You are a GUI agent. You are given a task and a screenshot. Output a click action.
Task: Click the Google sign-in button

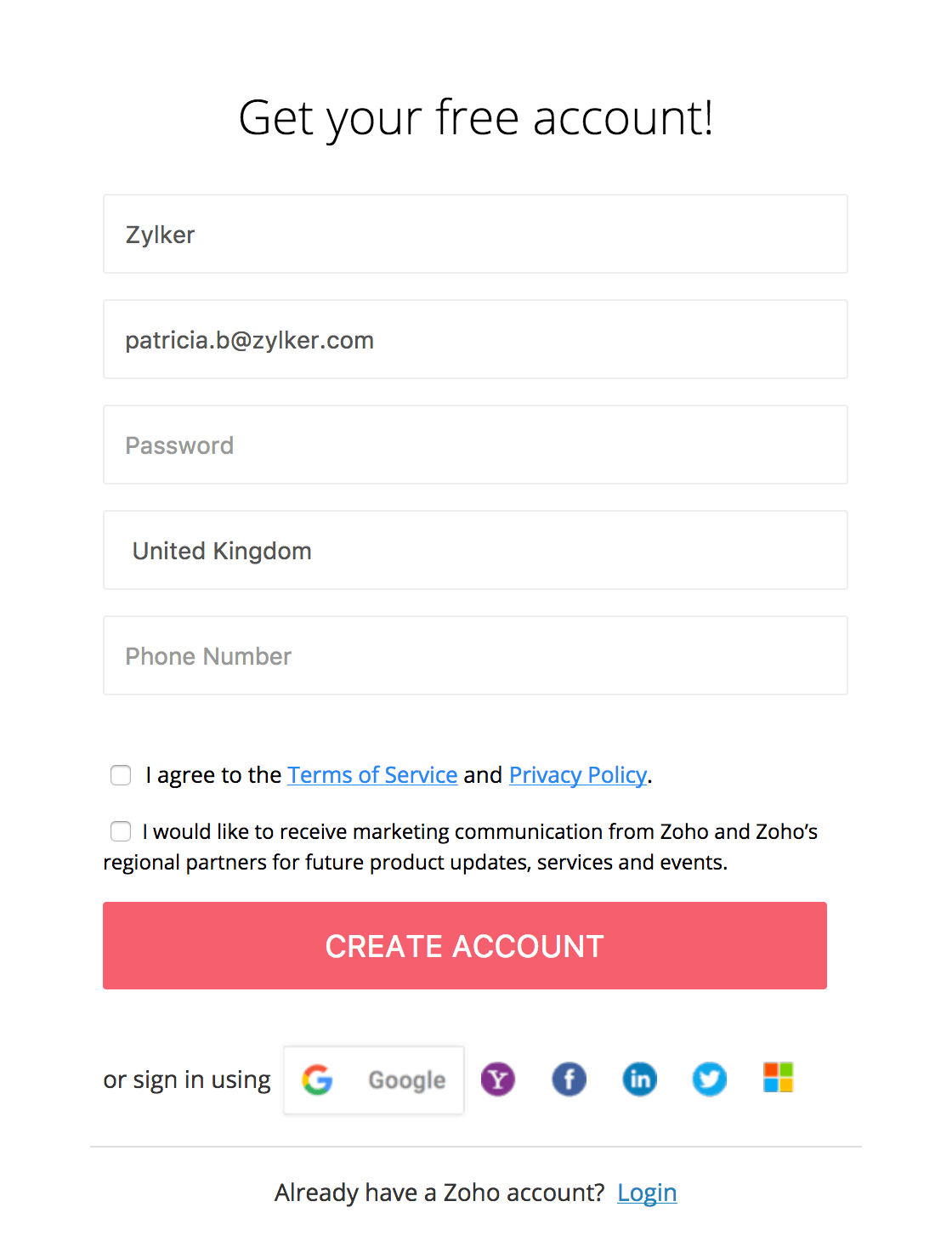click(374, 1079)
